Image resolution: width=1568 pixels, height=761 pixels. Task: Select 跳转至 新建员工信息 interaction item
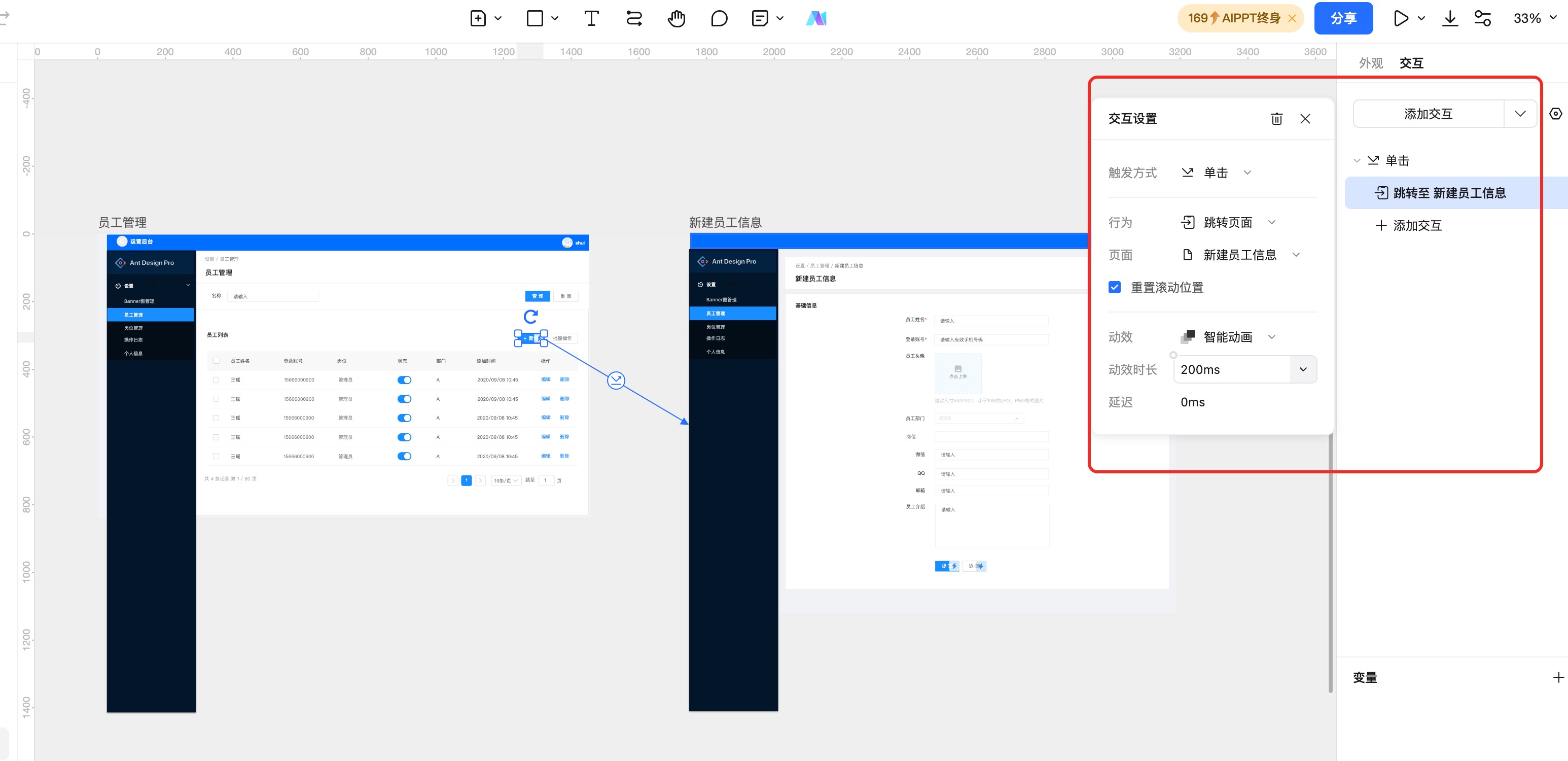[x=1456, y=193]
